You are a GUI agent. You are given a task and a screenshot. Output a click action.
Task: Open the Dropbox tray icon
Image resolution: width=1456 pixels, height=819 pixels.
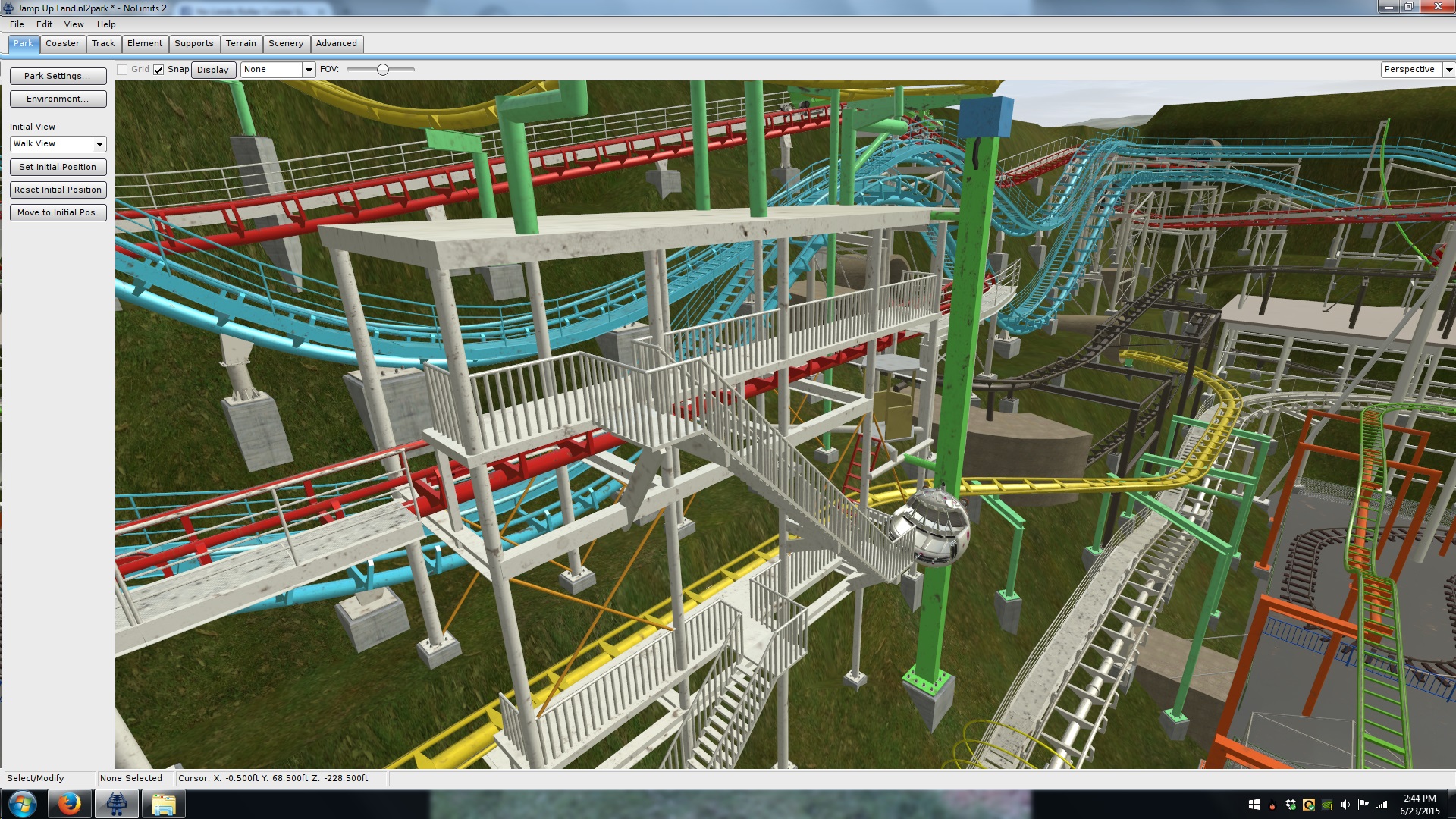pyautogui.click(x=1291, y=805)
